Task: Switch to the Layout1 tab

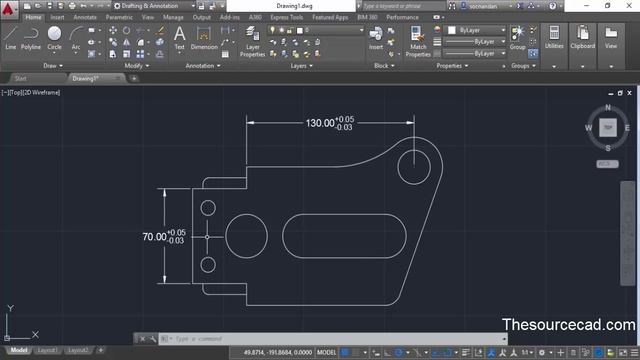Action: point(47,351)
